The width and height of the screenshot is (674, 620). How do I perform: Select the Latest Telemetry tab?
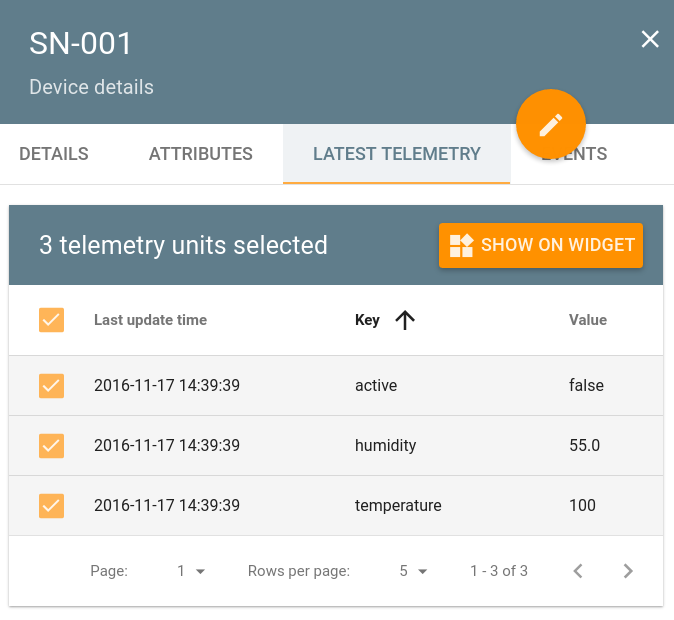[397, 154]
